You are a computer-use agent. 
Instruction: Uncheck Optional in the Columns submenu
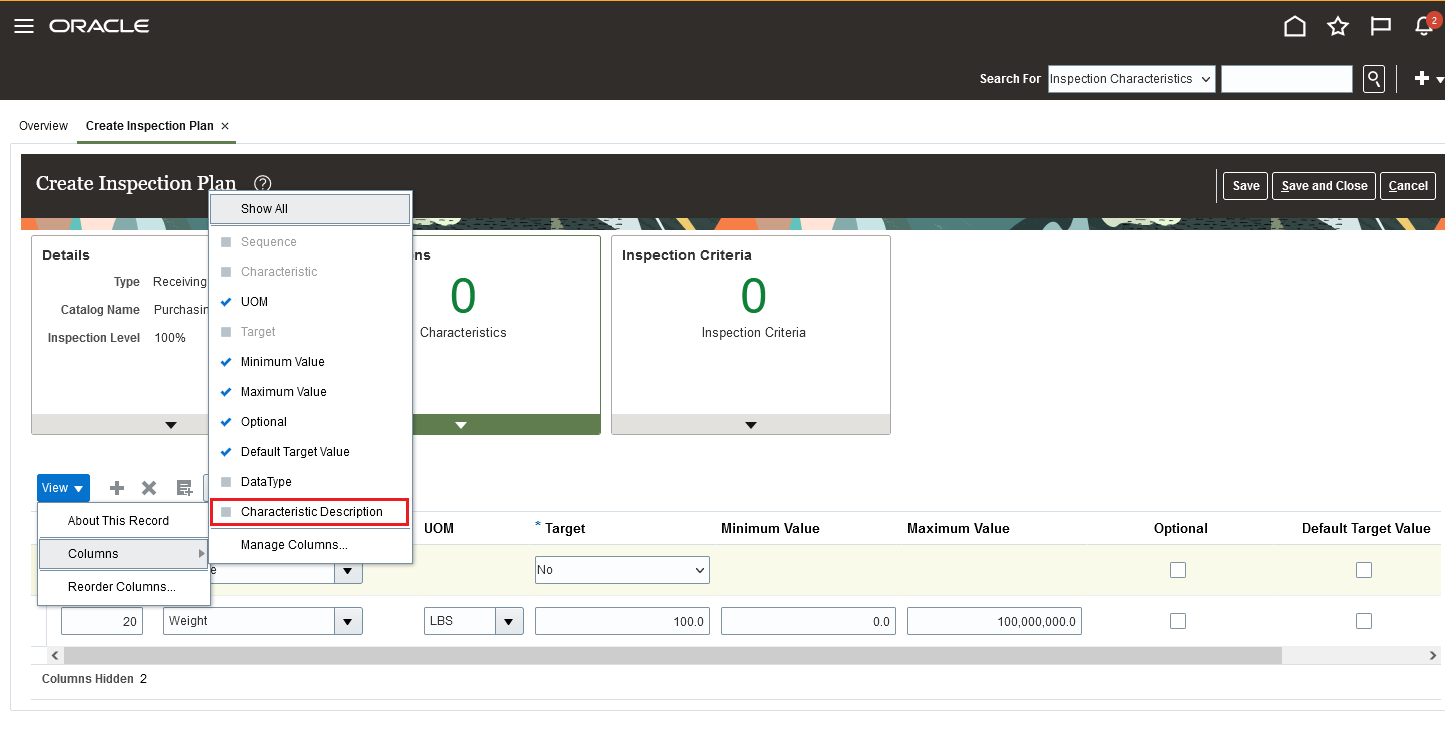coord(310,422)
